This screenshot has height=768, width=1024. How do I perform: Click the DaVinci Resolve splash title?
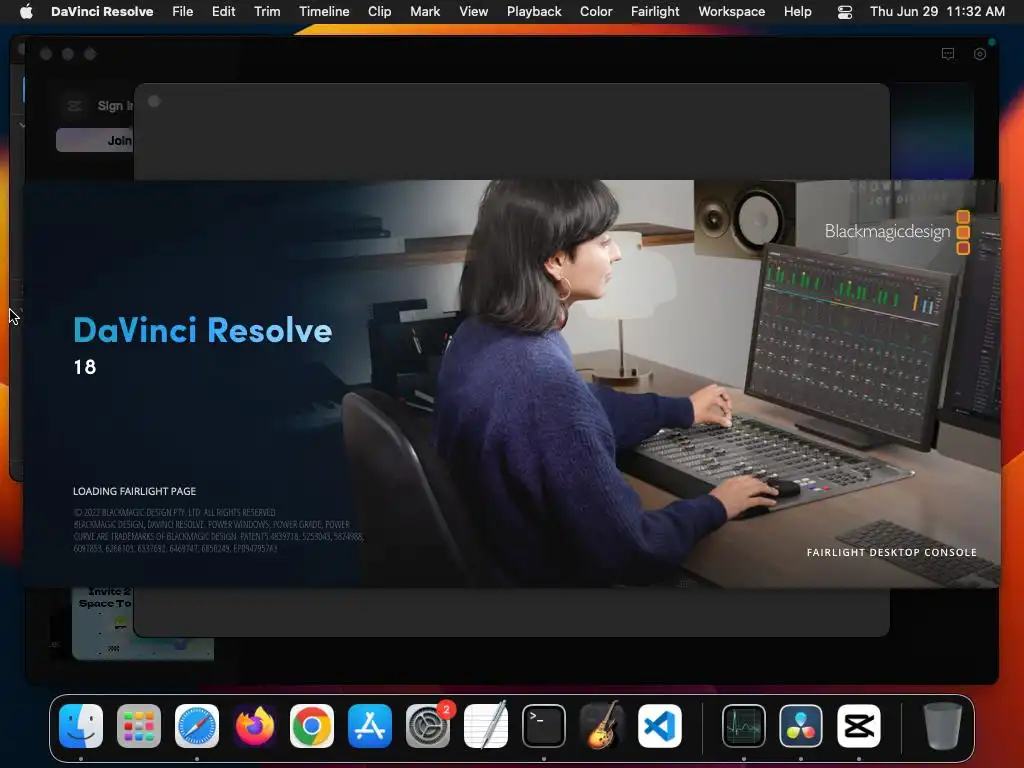pos(203,330)
